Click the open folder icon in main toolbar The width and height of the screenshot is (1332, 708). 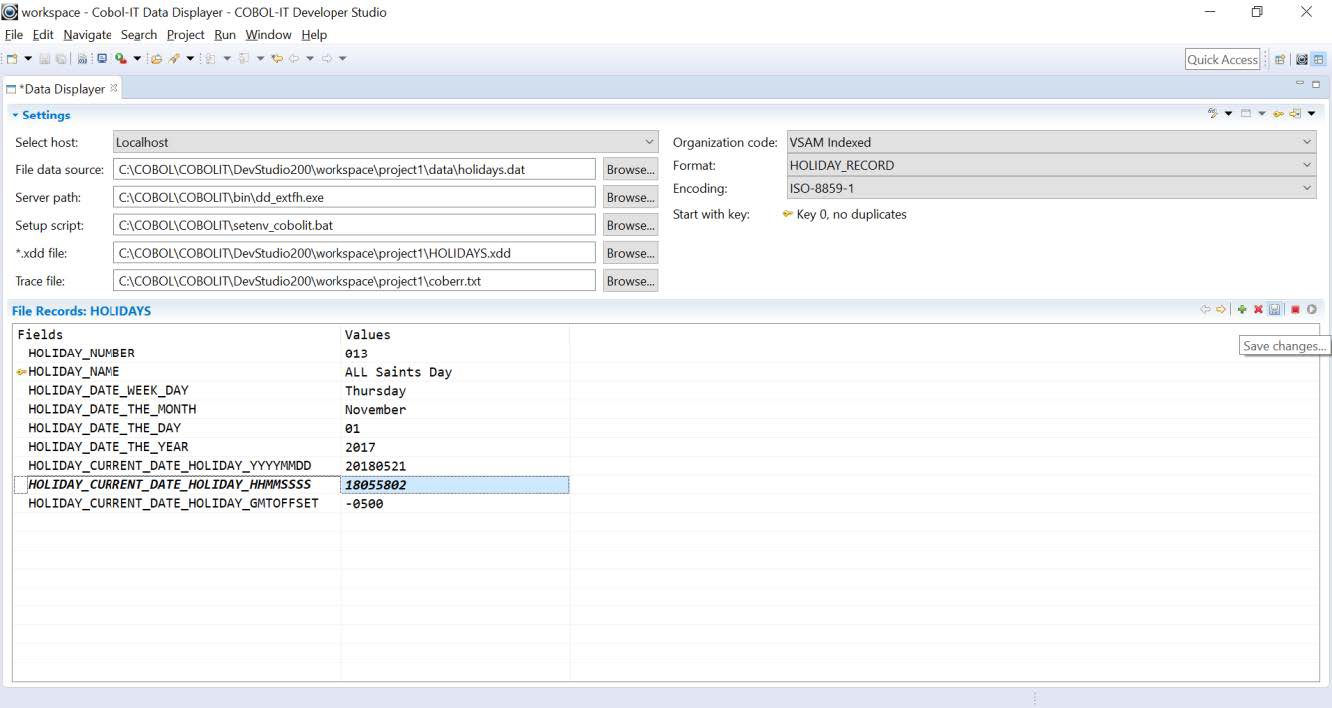point(156,59)
